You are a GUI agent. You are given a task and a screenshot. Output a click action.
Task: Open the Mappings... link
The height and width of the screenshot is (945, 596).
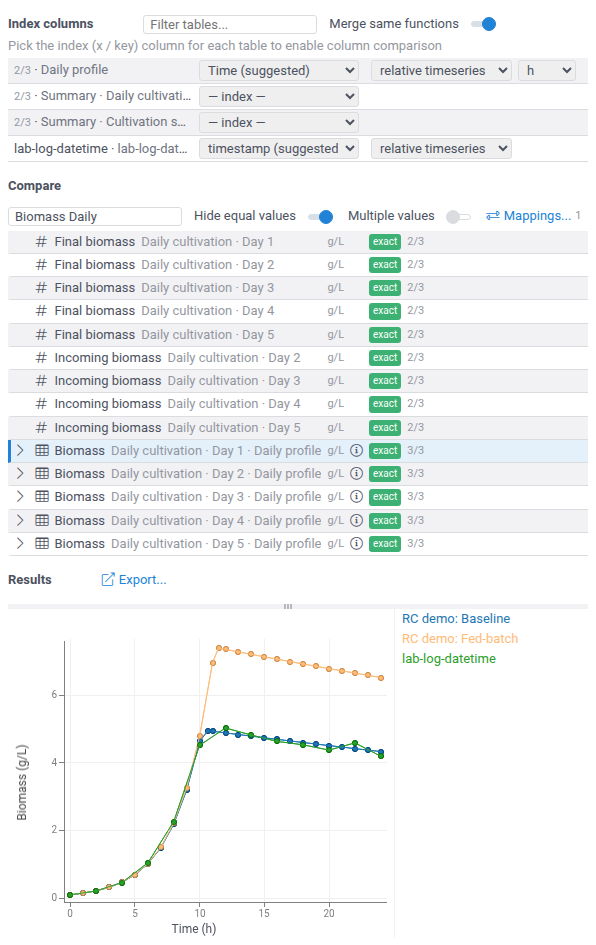click(537, 216)
